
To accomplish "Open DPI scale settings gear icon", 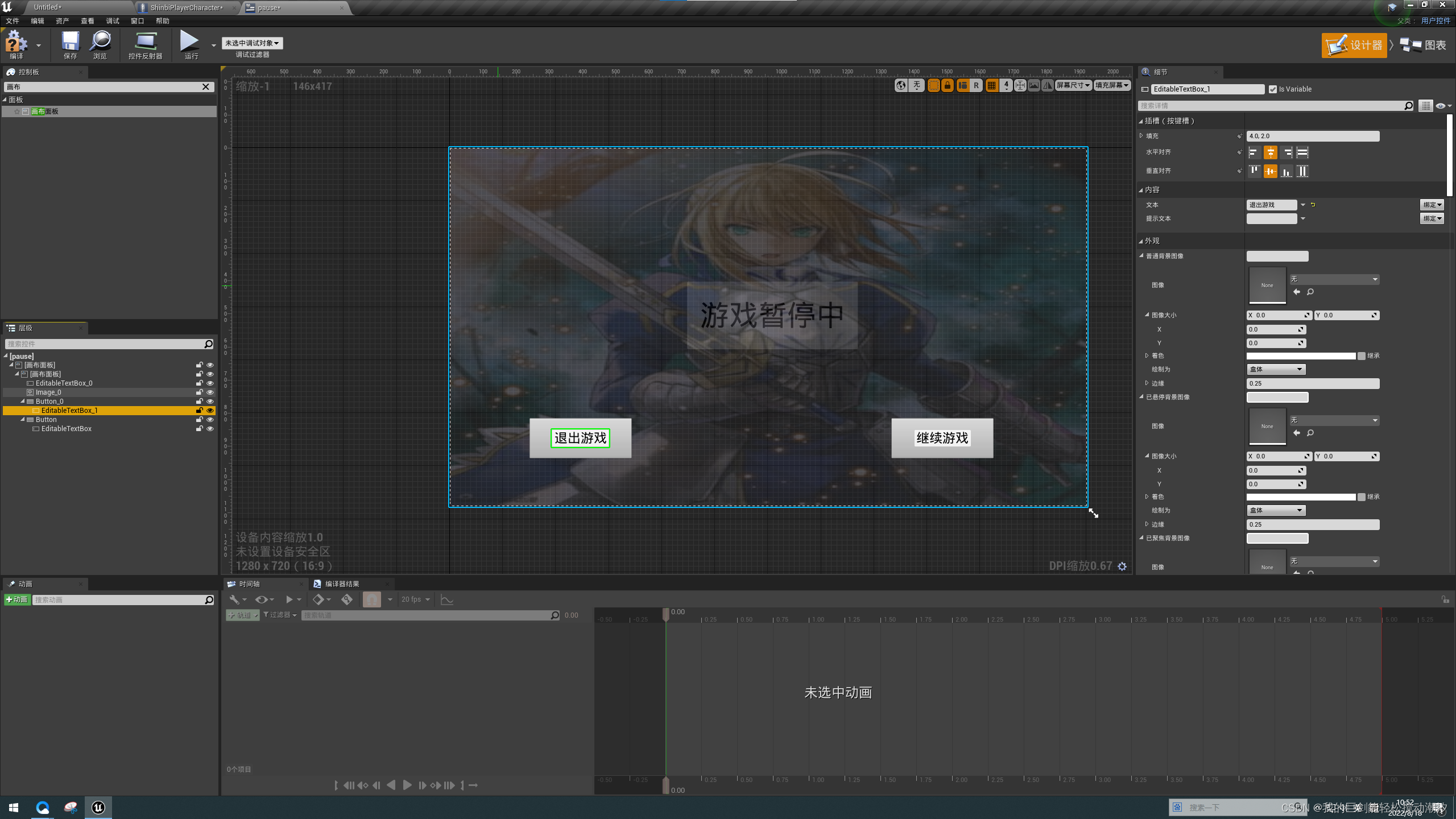I will pos(1122,566).
